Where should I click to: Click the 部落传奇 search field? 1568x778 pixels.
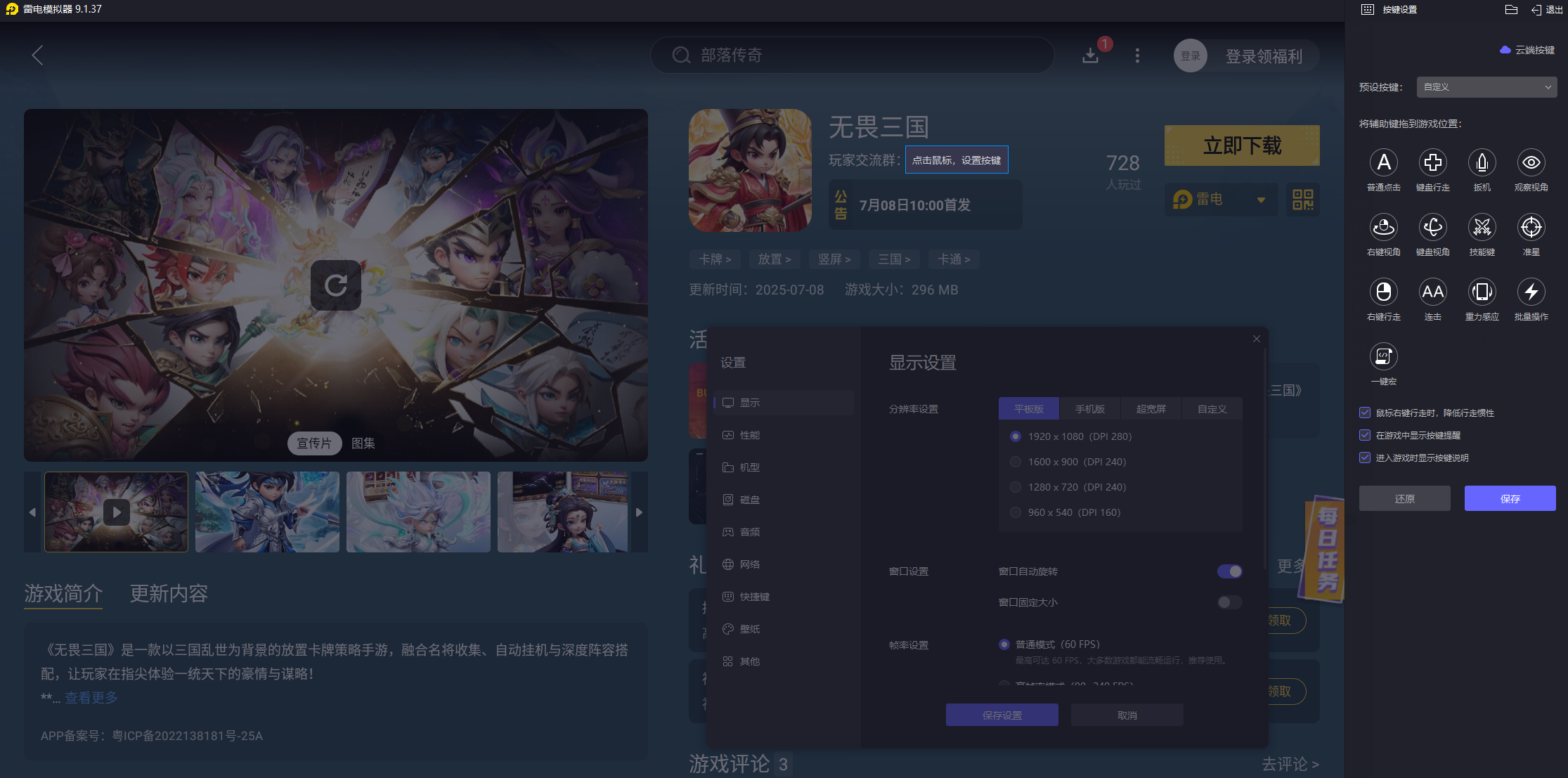tap(852, 55)
